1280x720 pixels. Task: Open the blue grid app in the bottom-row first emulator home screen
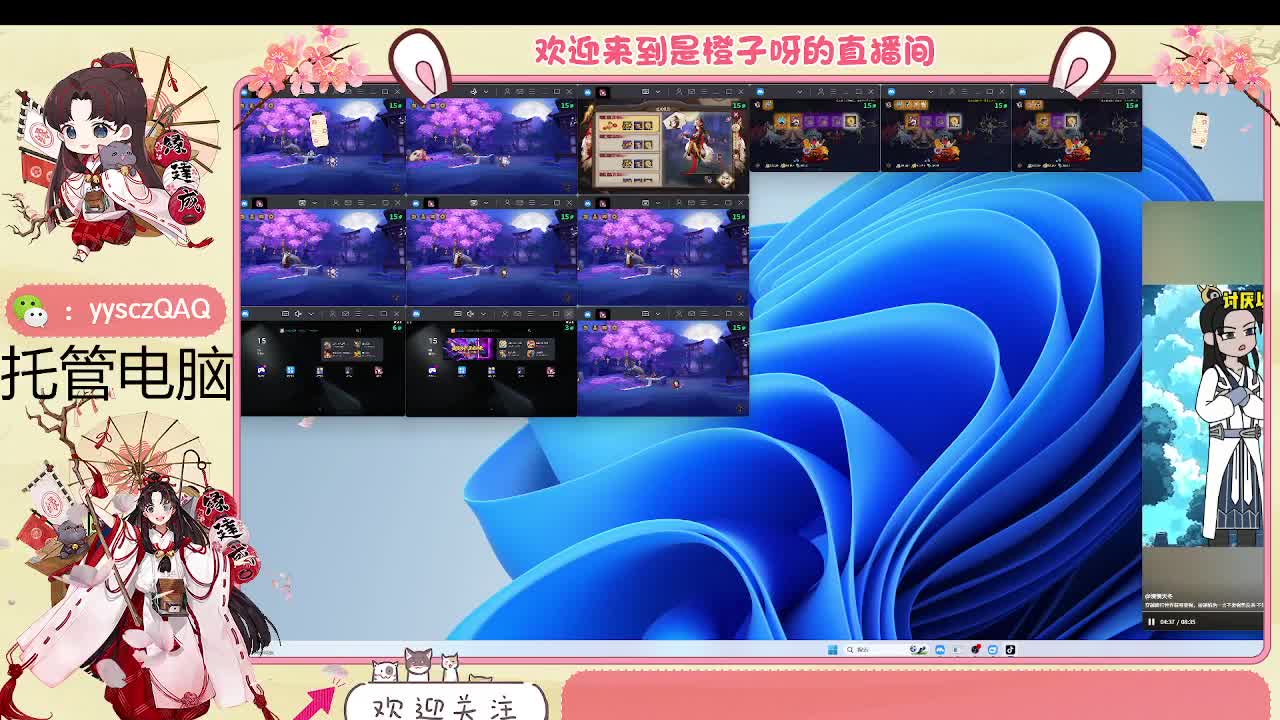coord(290,371)
